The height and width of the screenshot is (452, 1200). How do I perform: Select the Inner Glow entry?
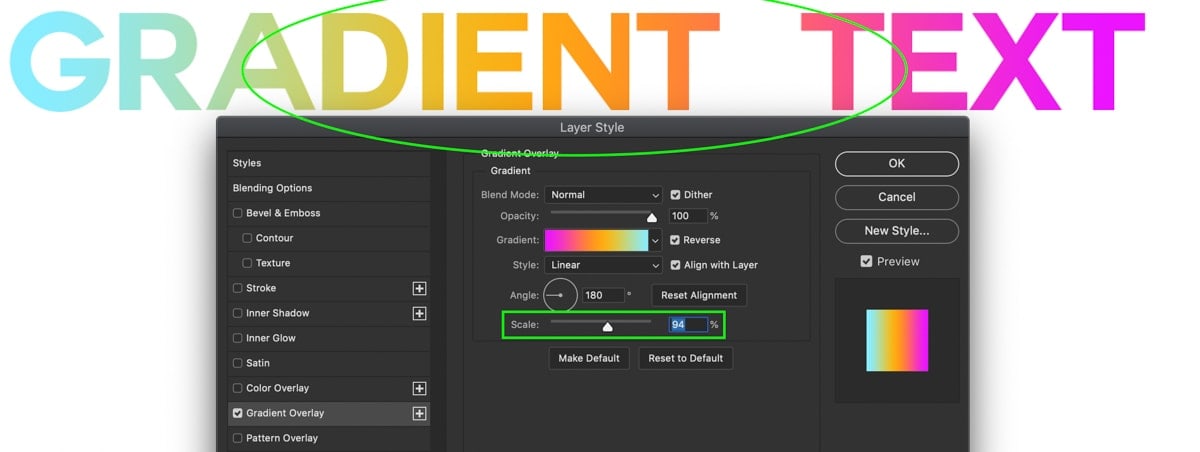(329, 338)
